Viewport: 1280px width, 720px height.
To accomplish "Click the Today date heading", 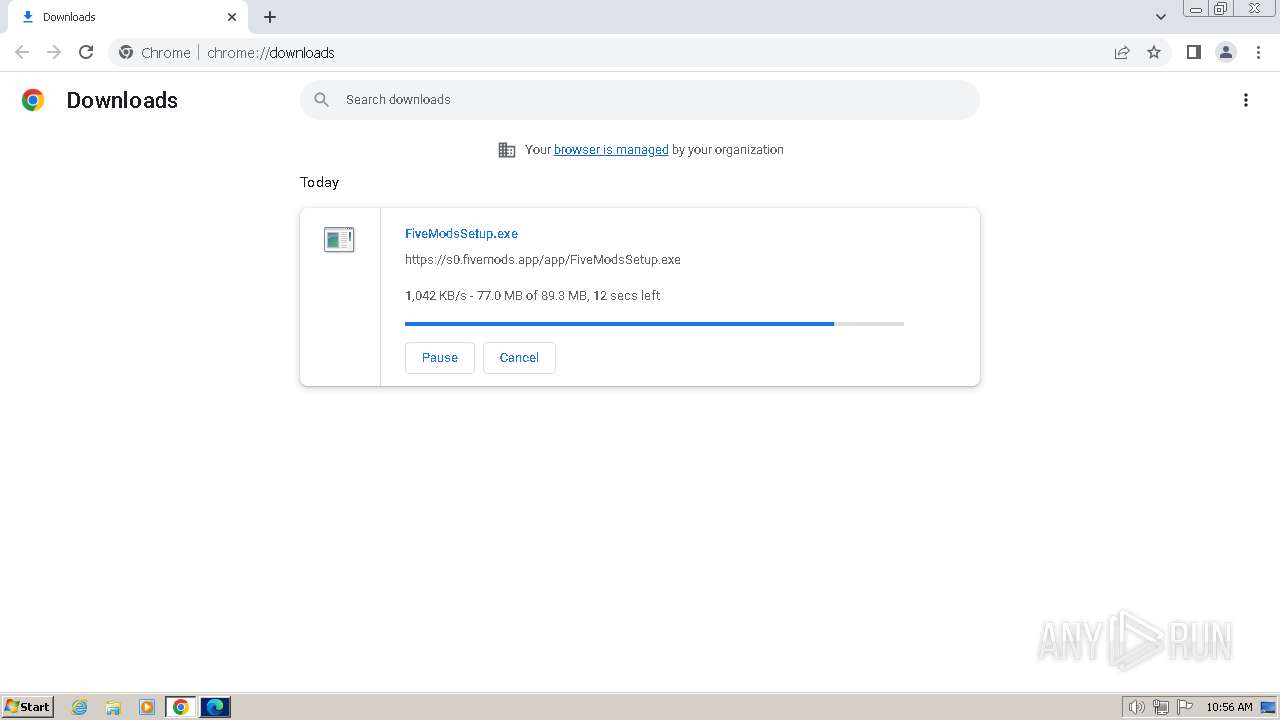I will click(x=320, y=182).
